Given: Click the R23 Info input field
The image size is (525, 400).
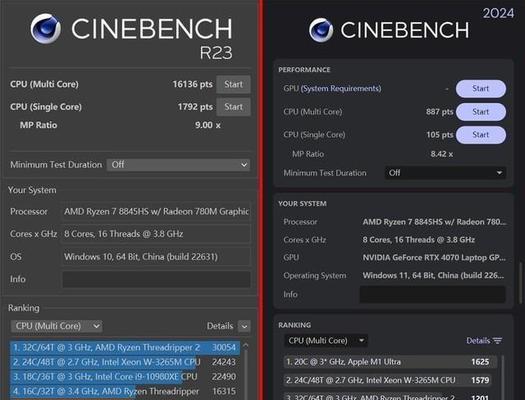Looking at the screenshot, I should [x=156, y=279].
